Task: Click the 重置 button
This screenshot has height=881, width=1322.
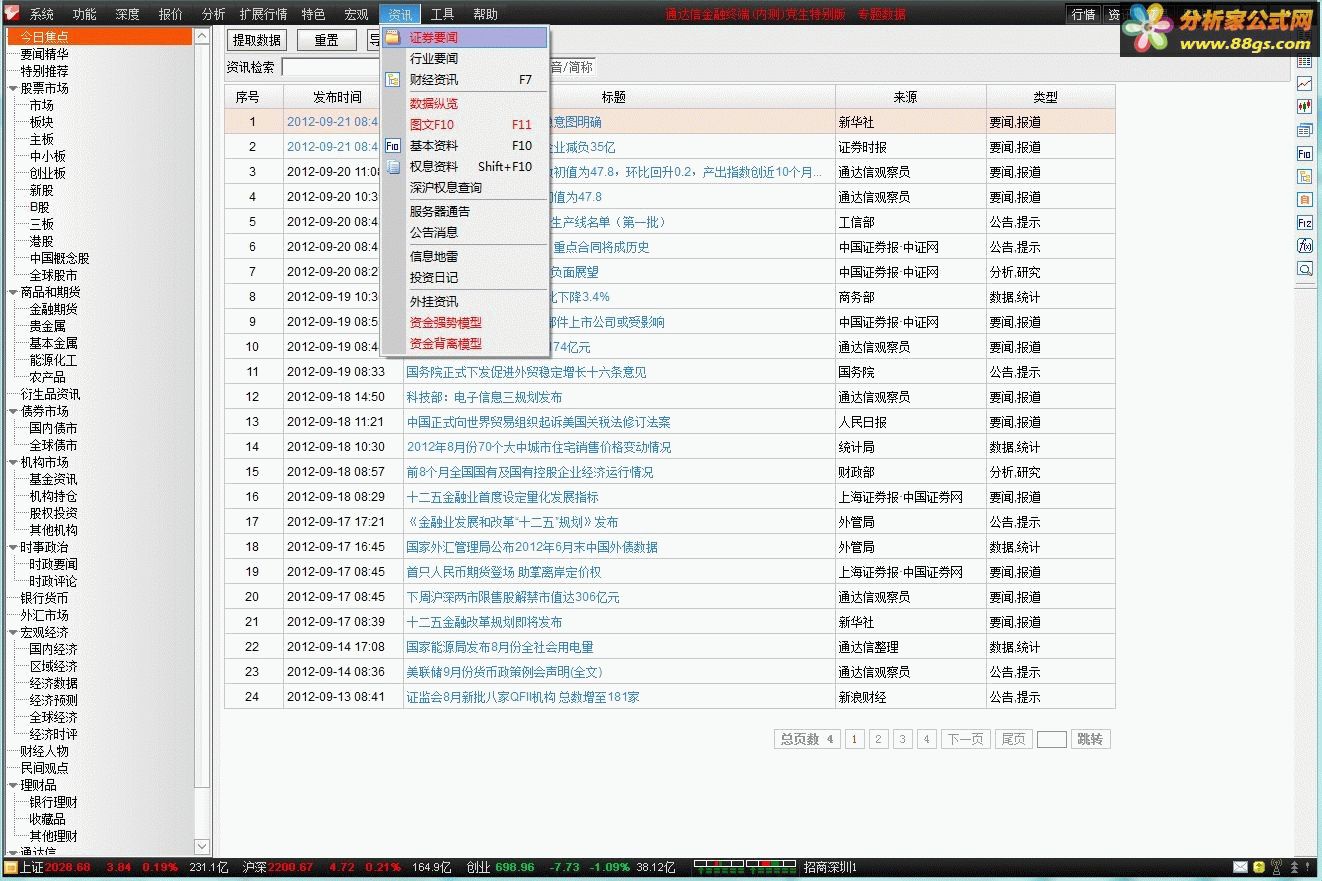Action: click(326, 40)
